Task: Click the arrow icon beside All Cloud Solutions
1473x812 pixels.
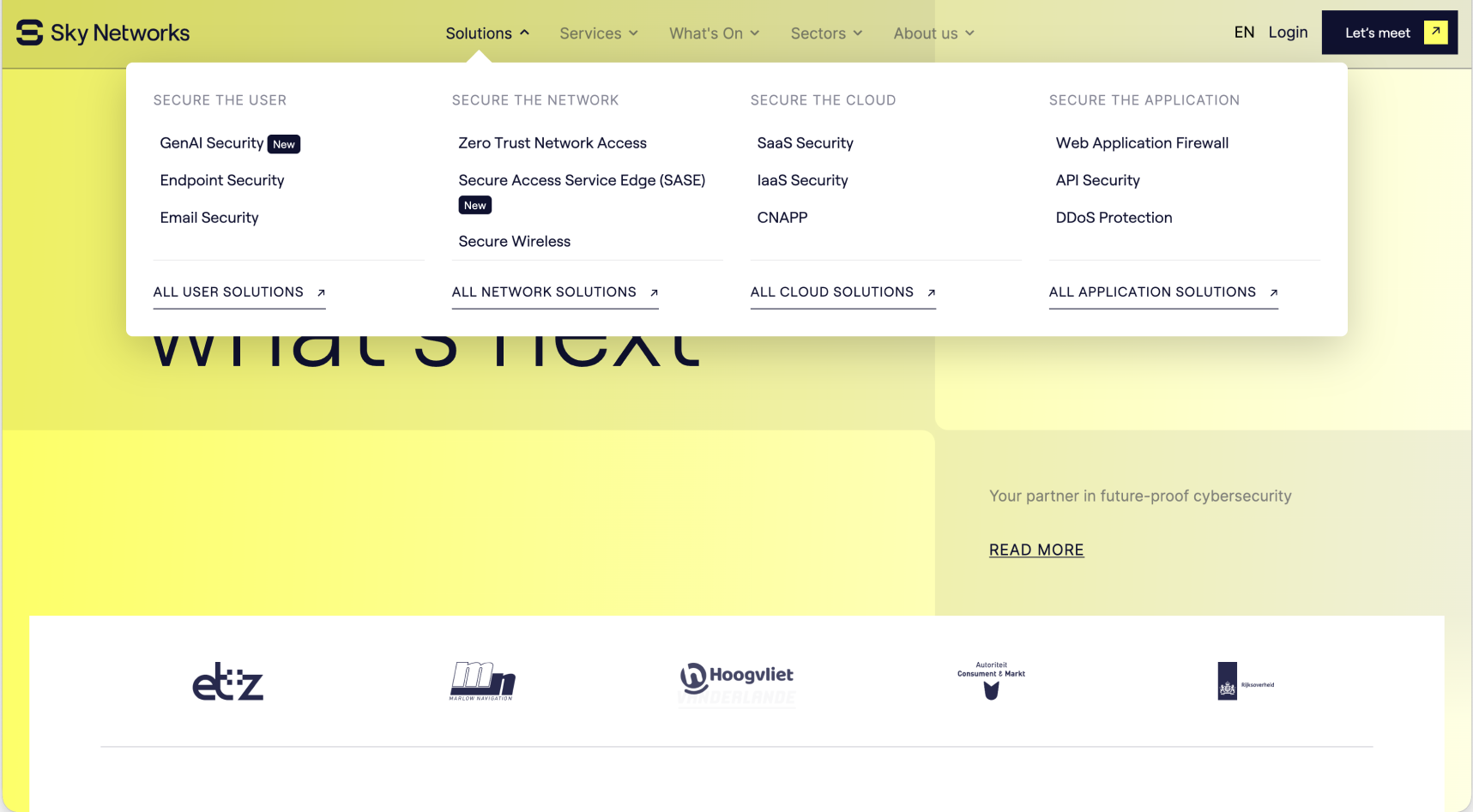Action: [x=931, y=292]
